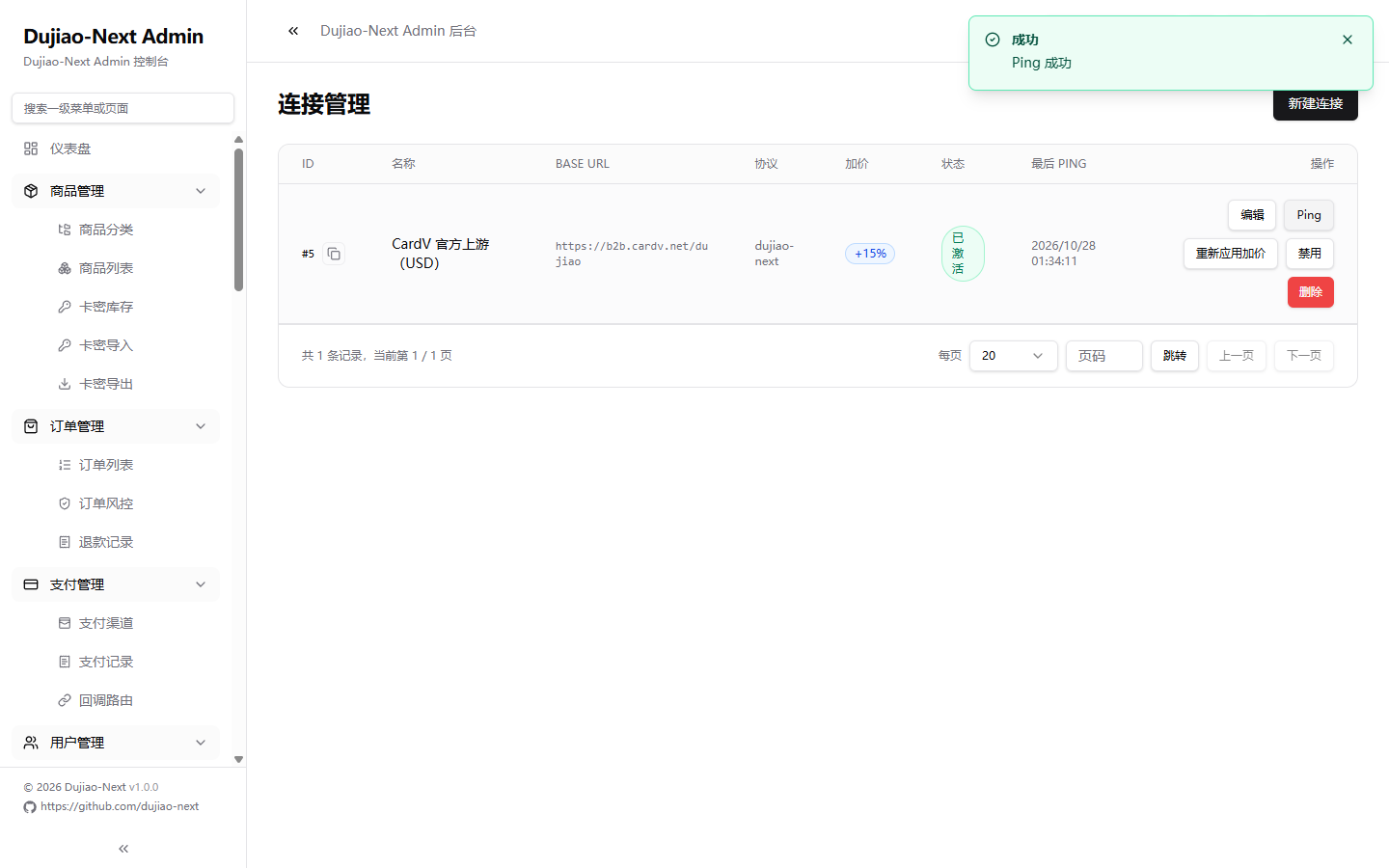Click 重新应用加价 button
The width and height of the screenshot is (1389, 868).
[1231, 254]
